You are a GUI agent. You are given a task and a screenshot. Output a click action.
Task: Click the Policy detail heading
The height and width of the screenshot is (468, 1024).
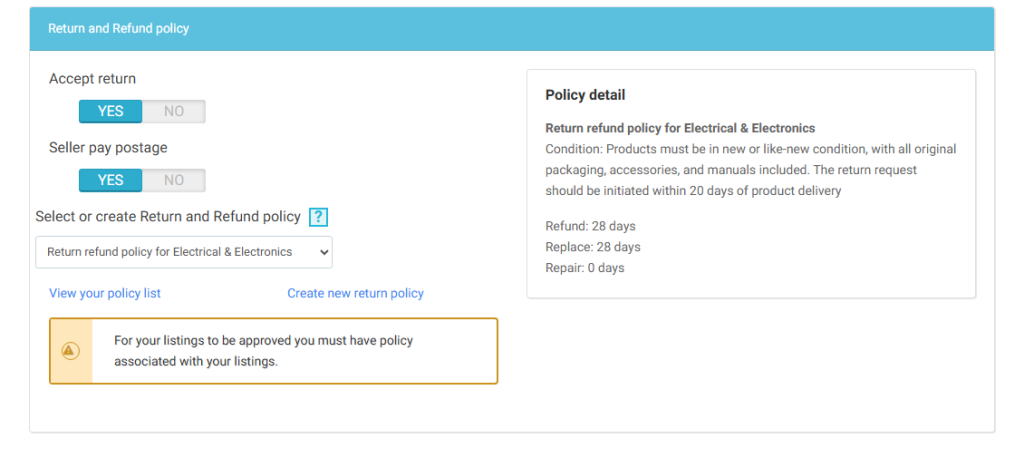[x=585, y=95]
